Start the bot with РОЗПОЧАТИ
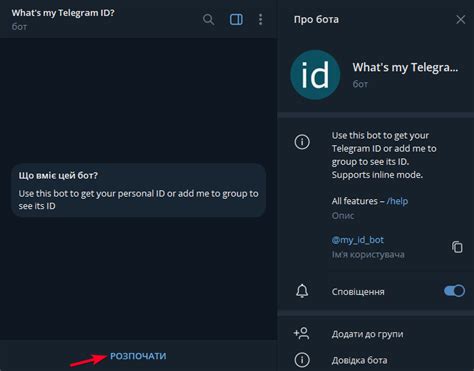474x371 pixels. pos(138,356)
